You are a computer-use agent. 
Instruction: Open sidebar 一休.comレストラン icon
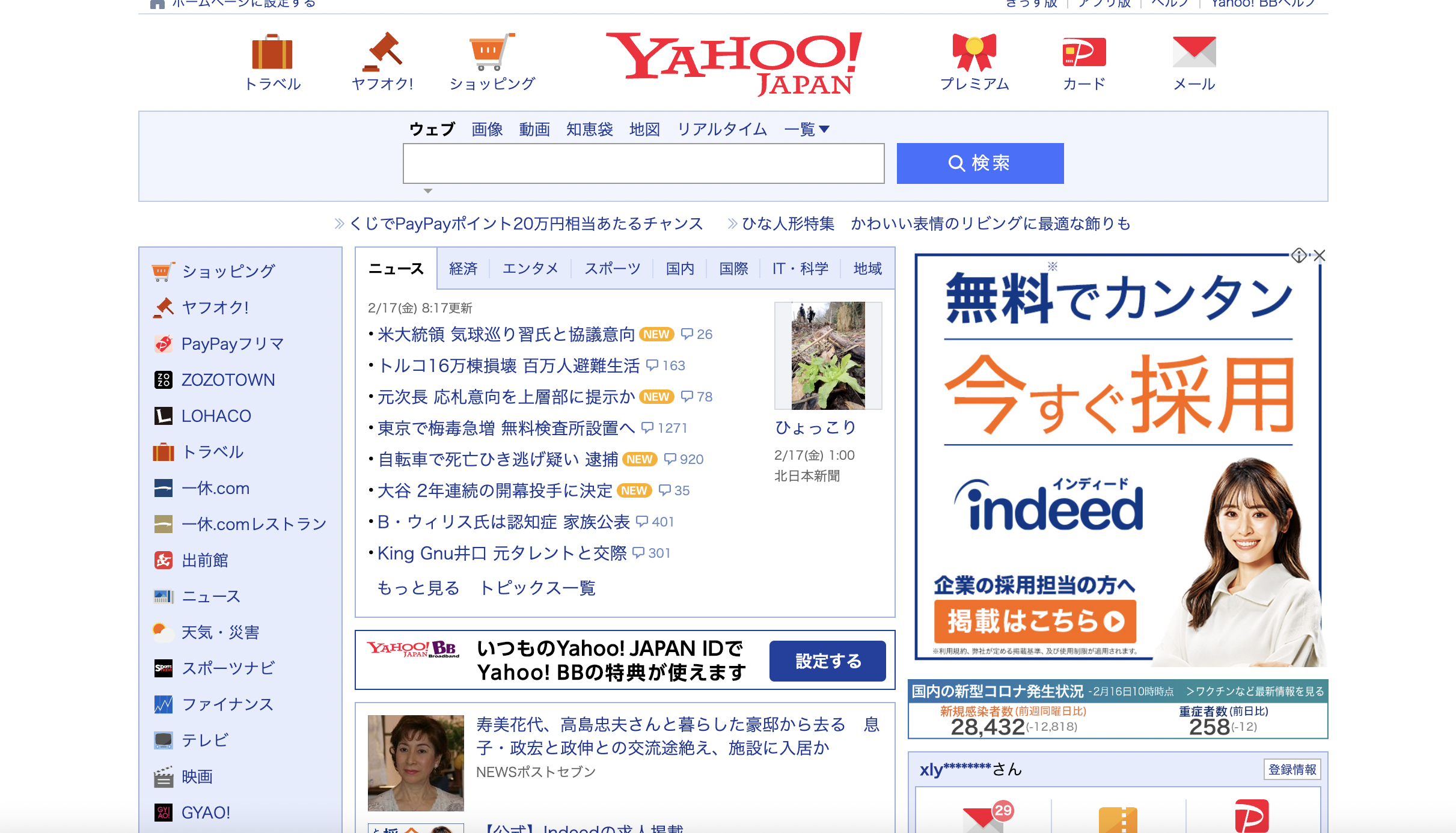(x=163, y=524)
